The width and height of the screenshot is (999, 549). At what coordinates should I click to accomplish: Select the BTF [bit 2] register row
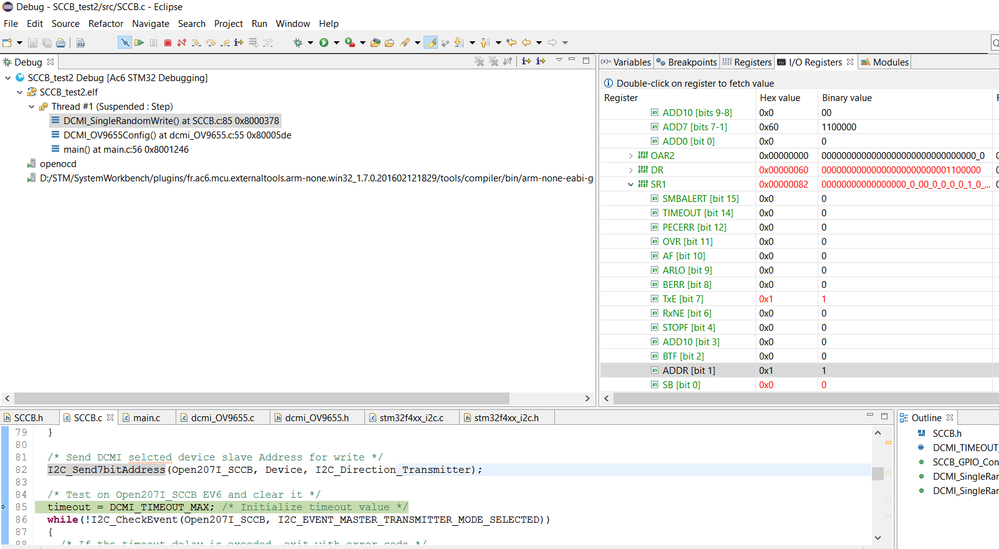(x=799, y=356)
